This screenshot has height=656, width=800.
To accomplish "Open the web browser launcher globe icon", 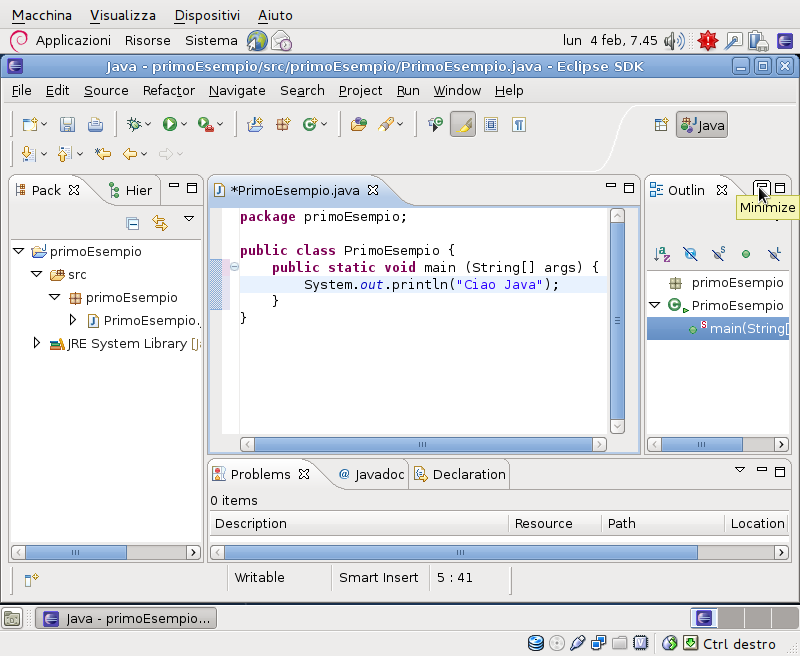I will [257, 41].
